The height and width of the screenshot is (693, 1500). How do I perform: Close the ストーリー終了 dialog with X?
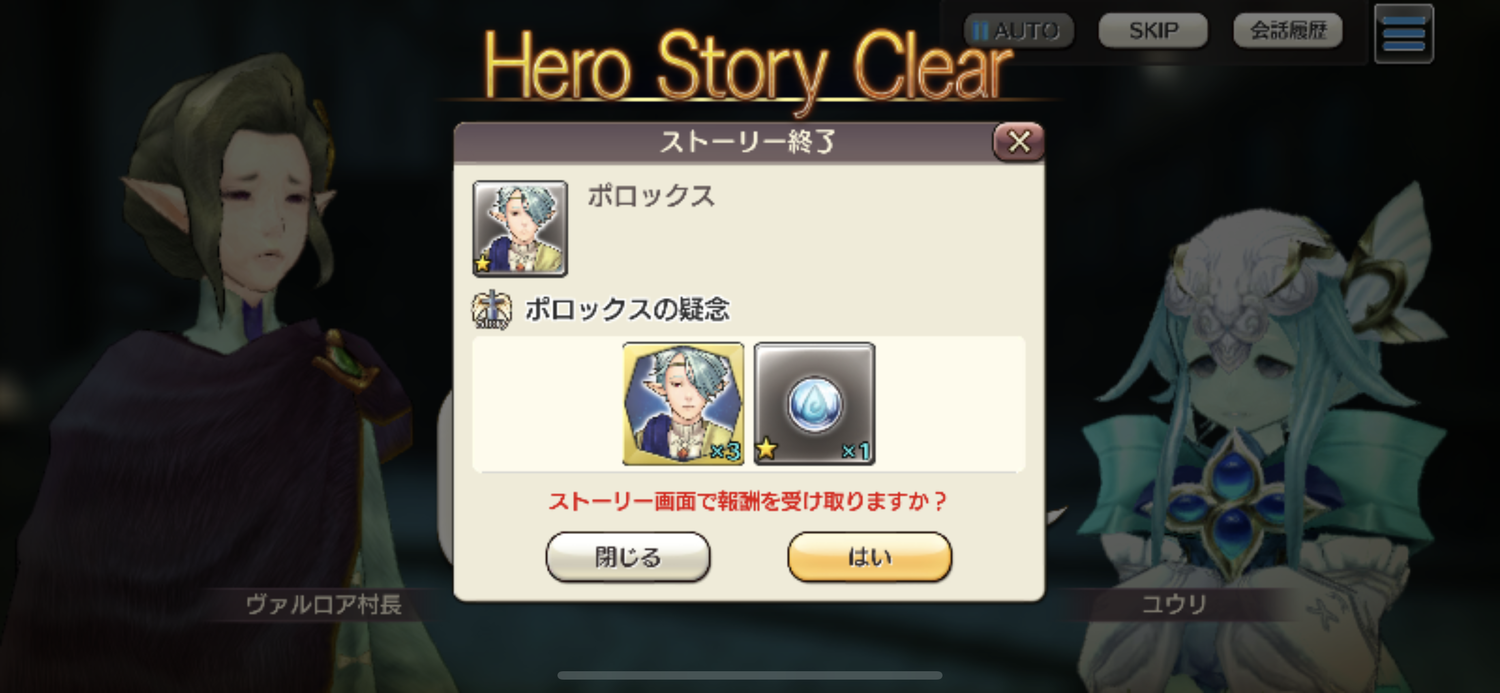[1019, 143]
